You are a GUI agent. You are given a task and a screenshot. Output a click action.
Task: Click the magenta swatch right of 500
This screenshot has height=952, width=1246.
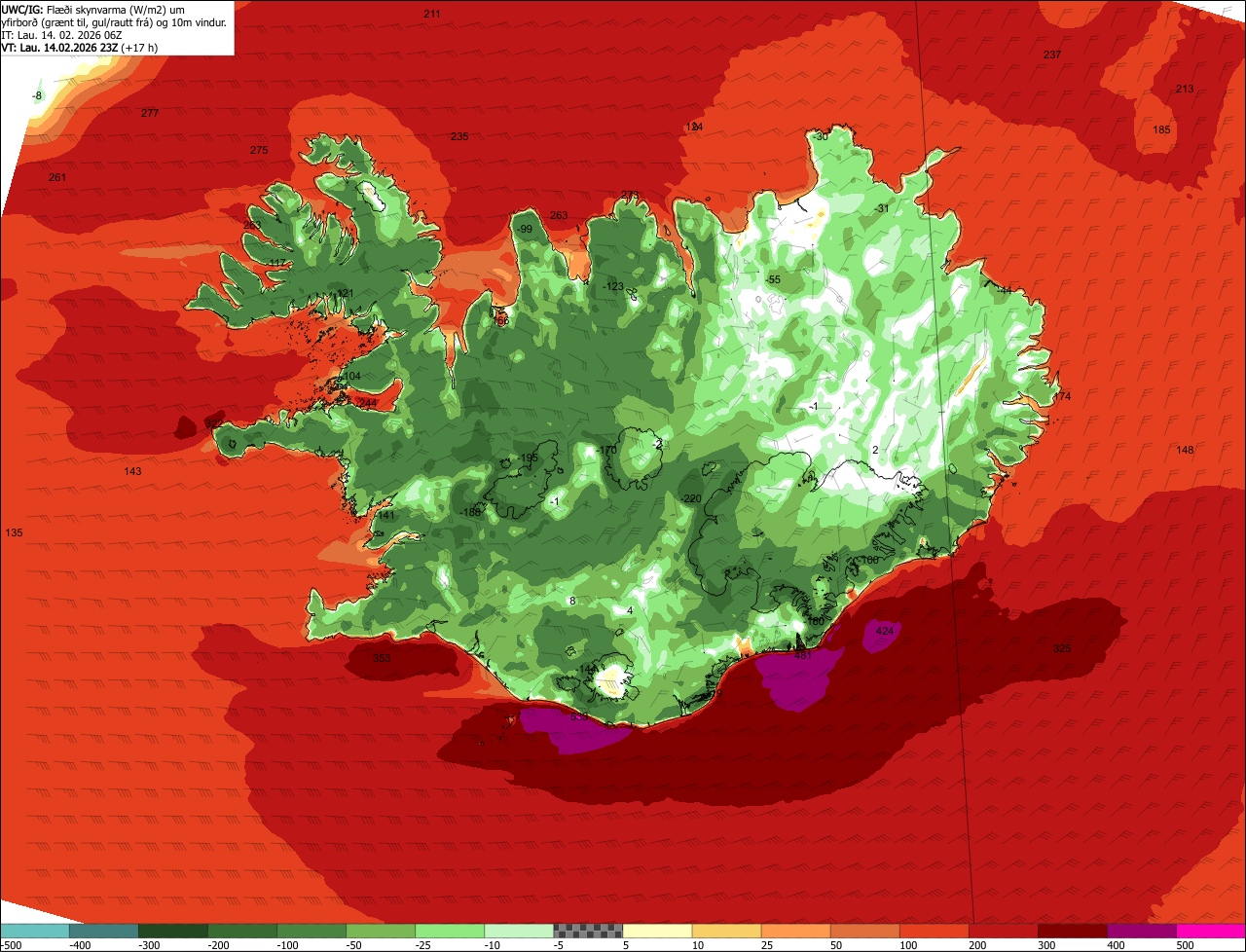(x=1210, y=931)
